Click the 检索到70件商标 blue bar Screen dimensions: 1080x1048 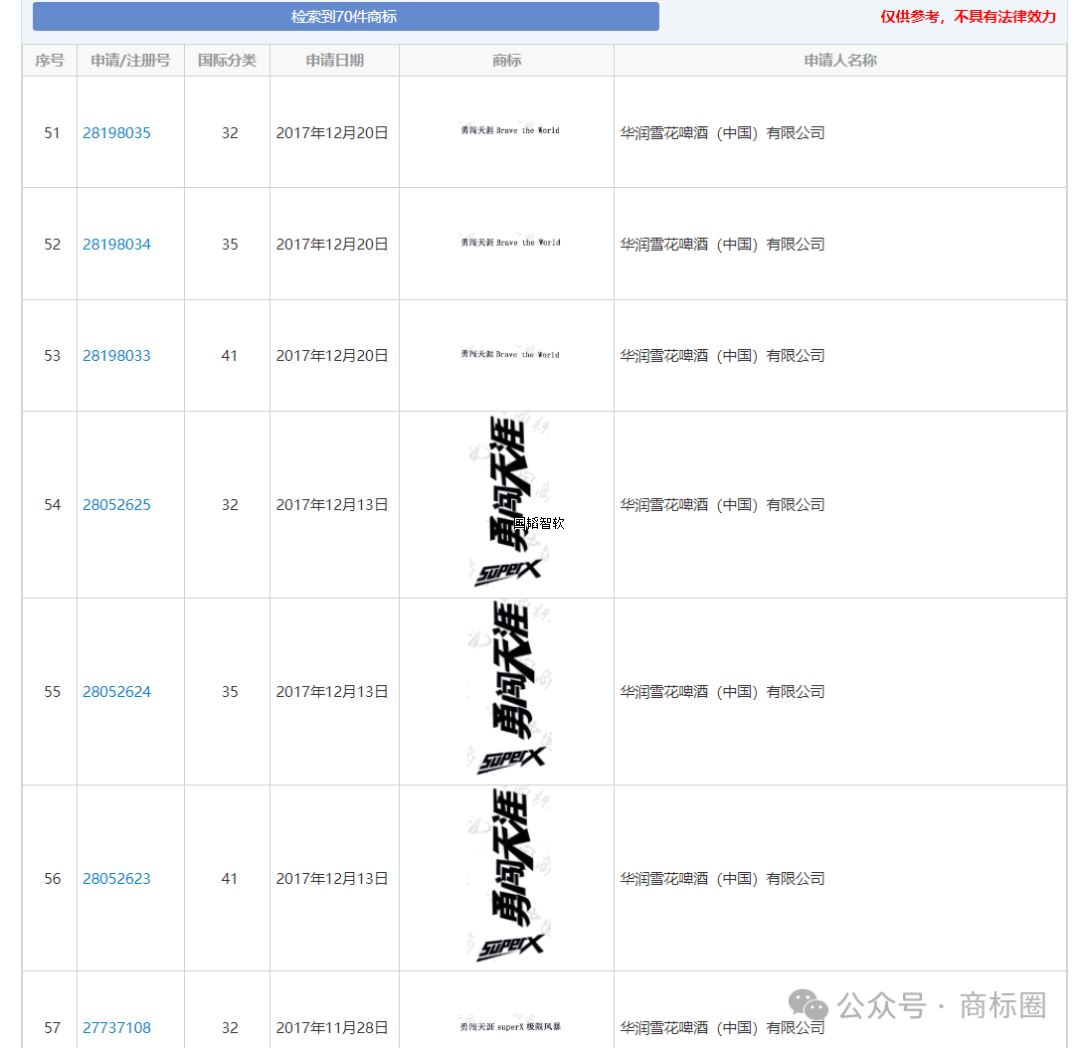(346, 17)
